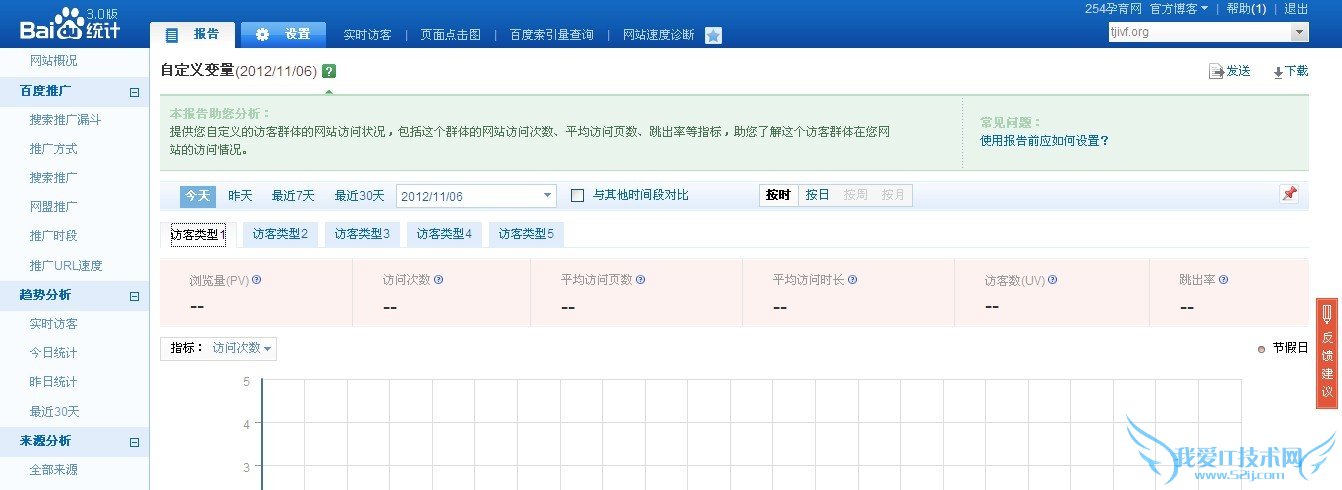The height and width of the screenshot is (490, 1342).
Task: Click the green help icon beside 自定义变量
Action: point(329,71)
